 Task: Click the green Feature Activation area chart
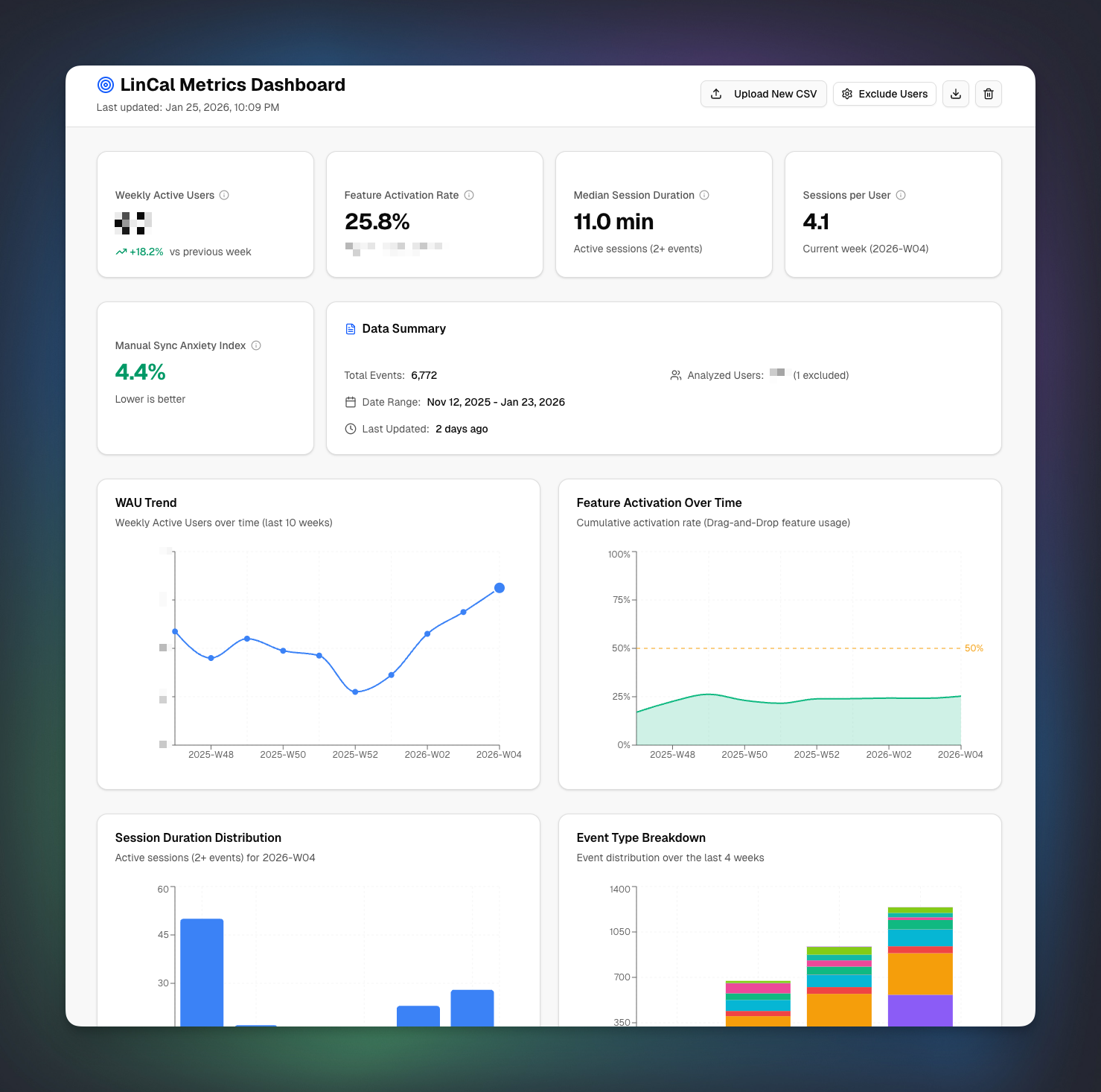click(797, 722)
